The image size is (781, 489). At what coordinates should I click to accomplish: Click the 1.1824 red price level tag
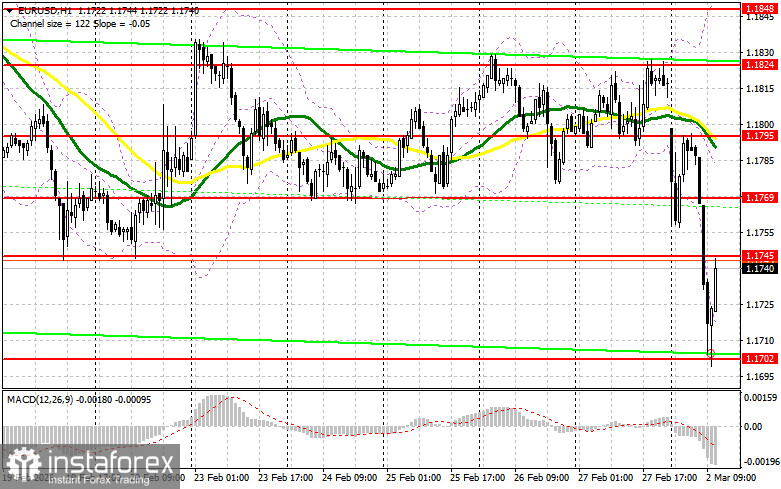760,65
